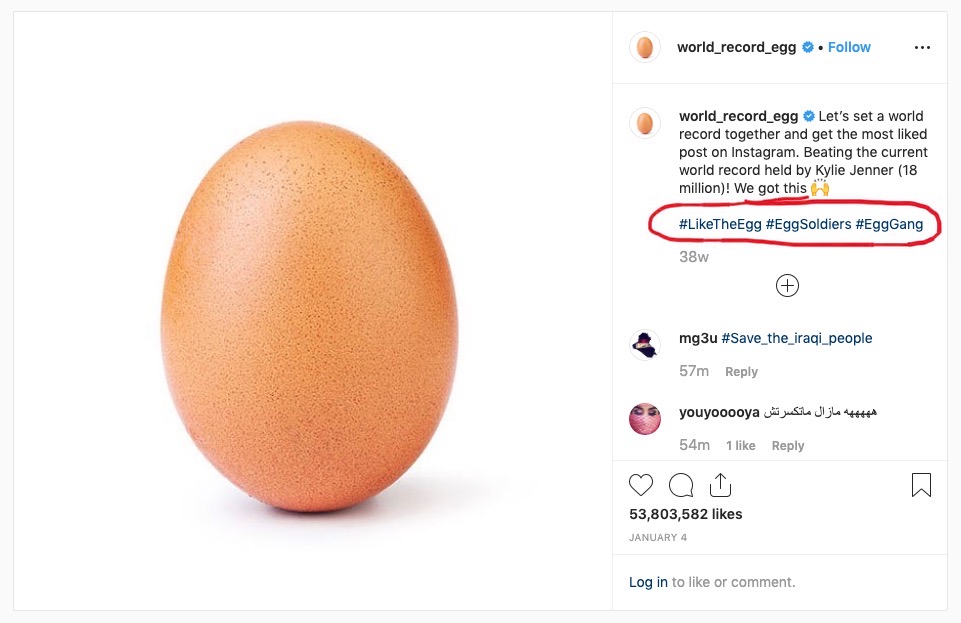This screenshot has width=961, height=623.
Task: Open the post options three-dot menu
Action: [922, 47]
